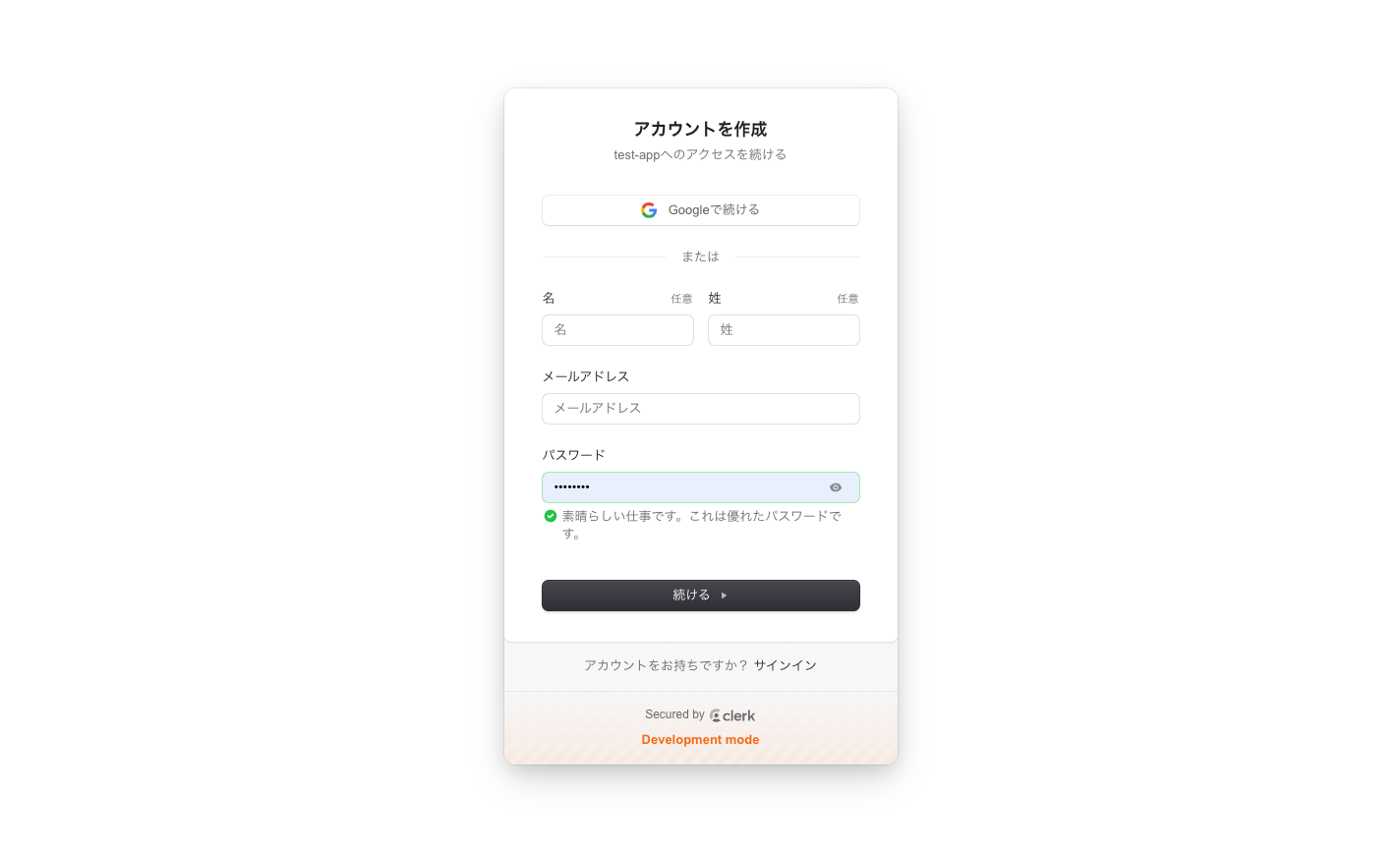
Task: Focus the 姓 last name input field
Action: (784, 330)
